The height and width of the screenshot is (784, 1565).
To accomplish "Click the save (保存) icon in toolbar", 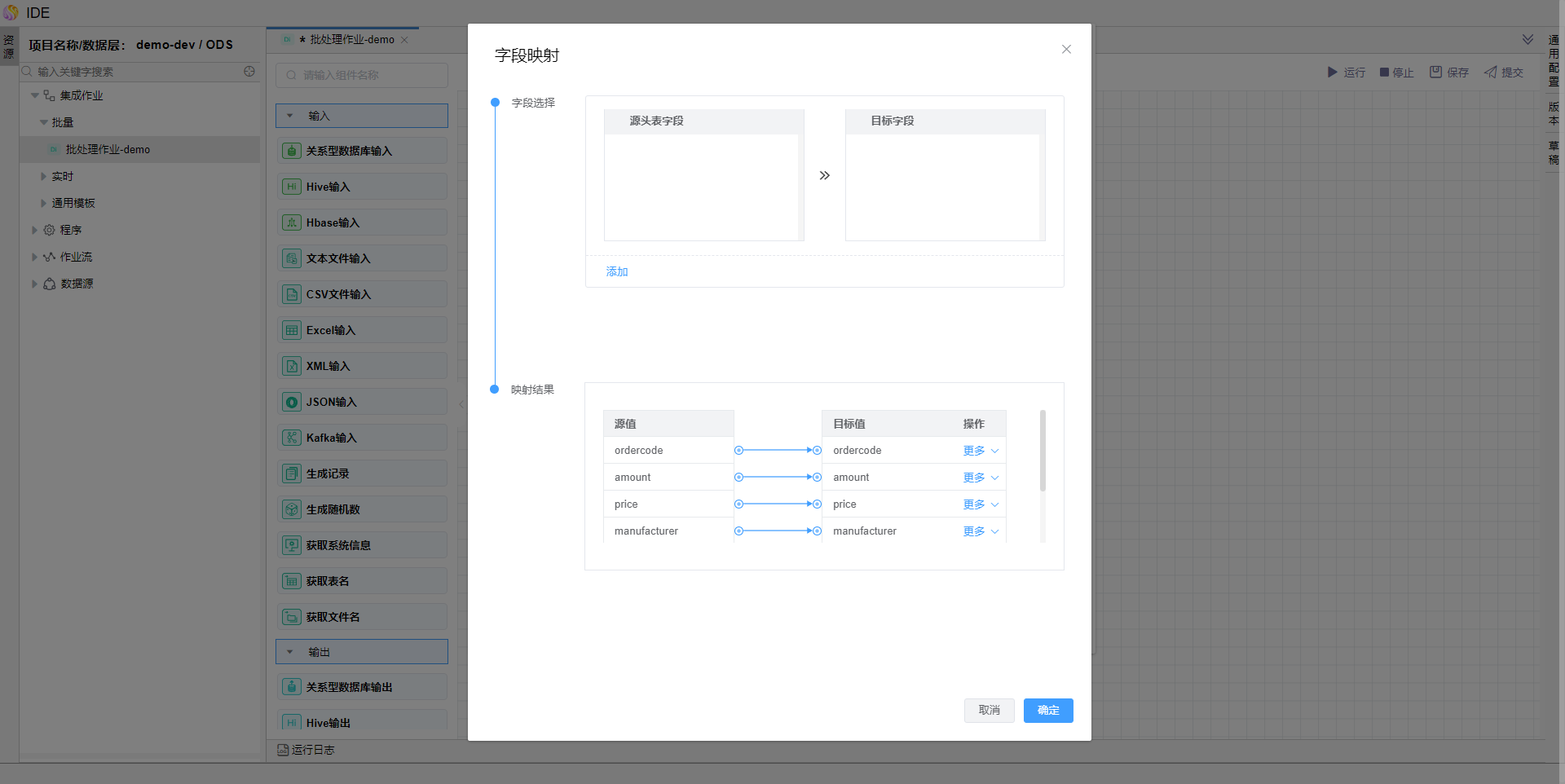I will pyautogui.click(x=1435, y=73).
